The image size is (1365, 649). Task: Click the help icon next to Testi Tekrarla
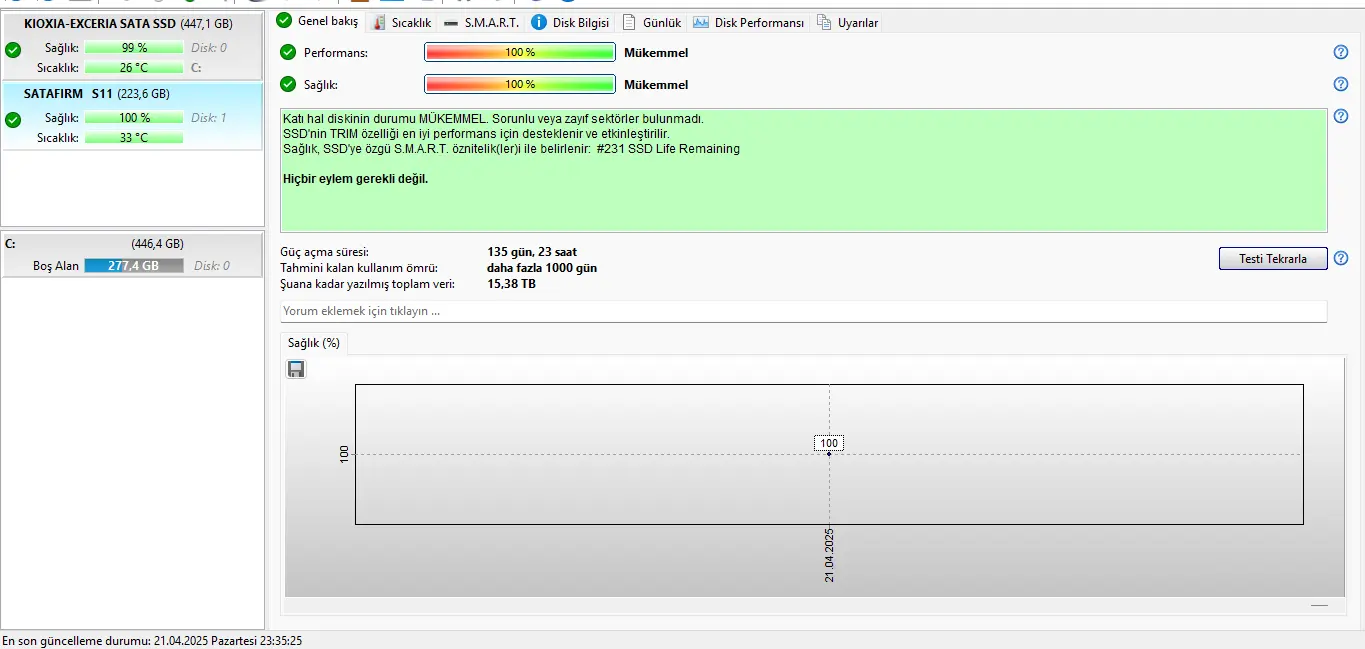point(1341,258)
